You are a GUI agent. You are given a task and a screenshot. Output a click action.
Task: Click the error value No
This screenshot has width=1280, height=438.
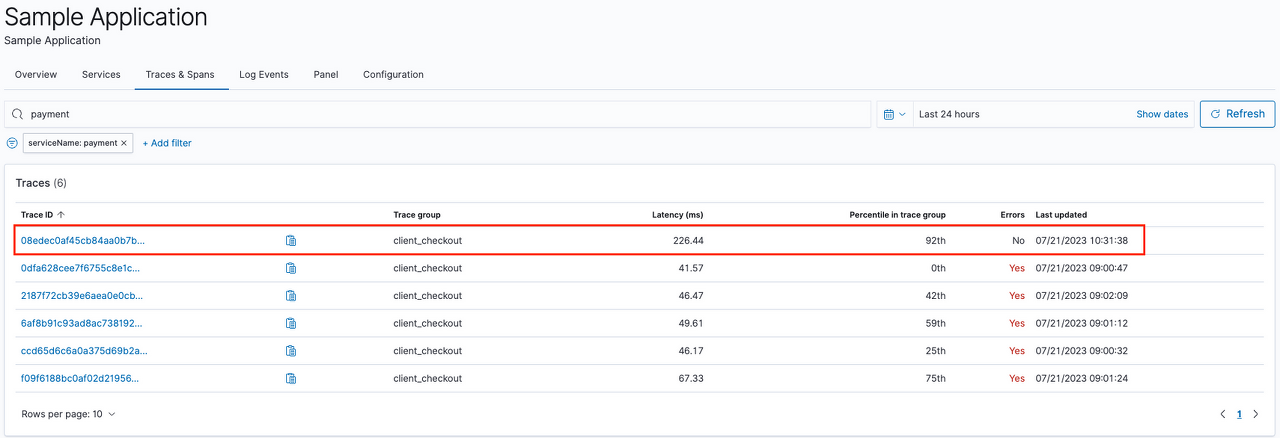pyautogui.click(x=1018, y=241)
